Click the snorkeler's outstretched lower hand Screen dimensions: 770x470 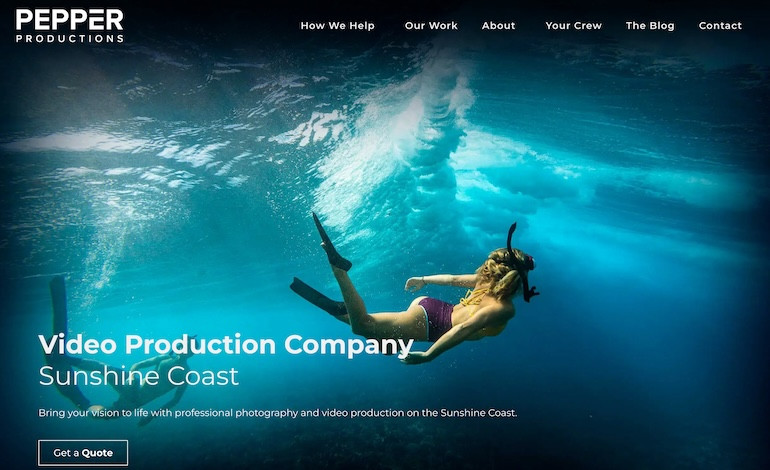pos(412,359)
